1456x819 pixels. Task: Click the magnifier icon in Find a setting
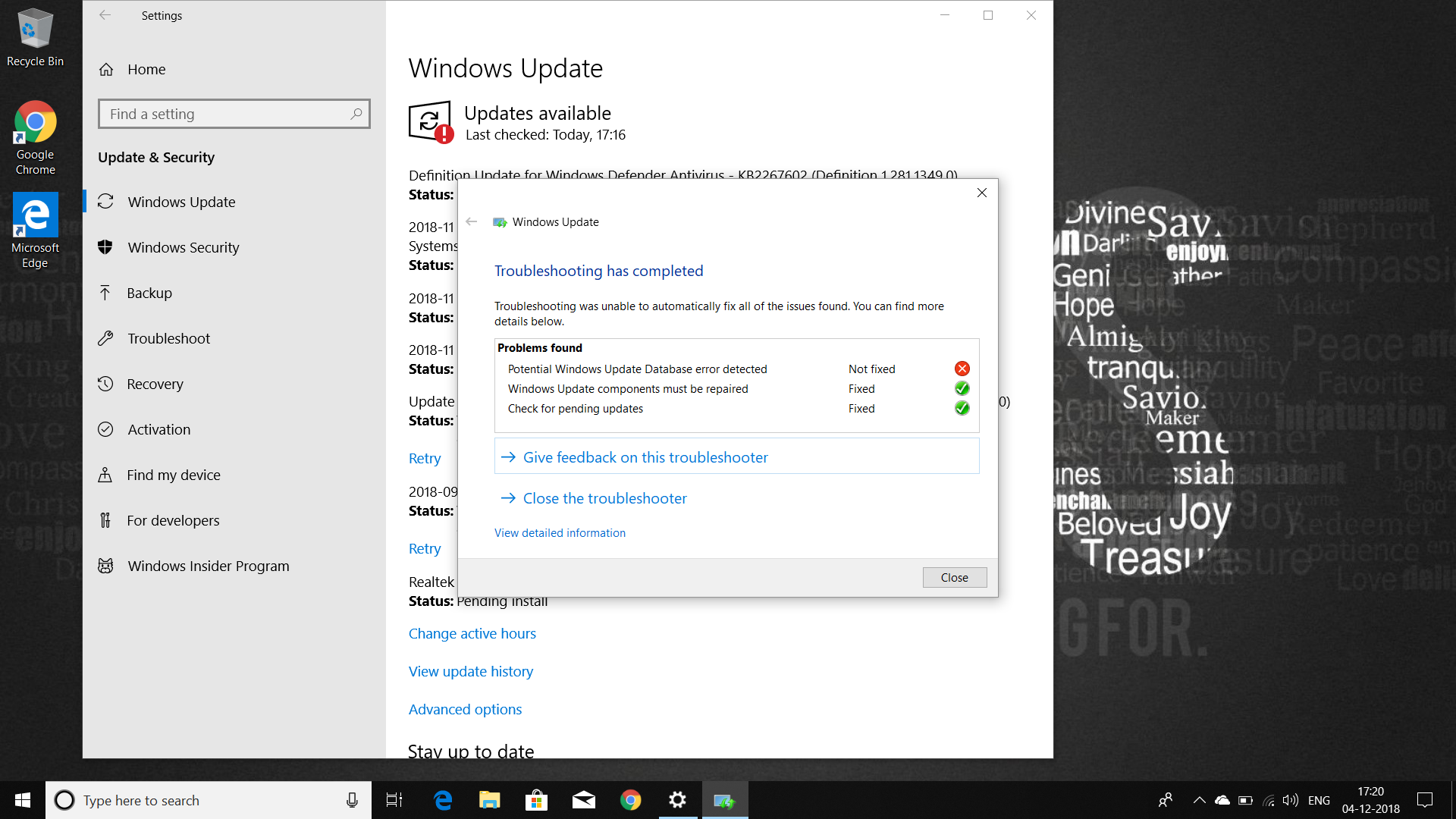point(356,114)
